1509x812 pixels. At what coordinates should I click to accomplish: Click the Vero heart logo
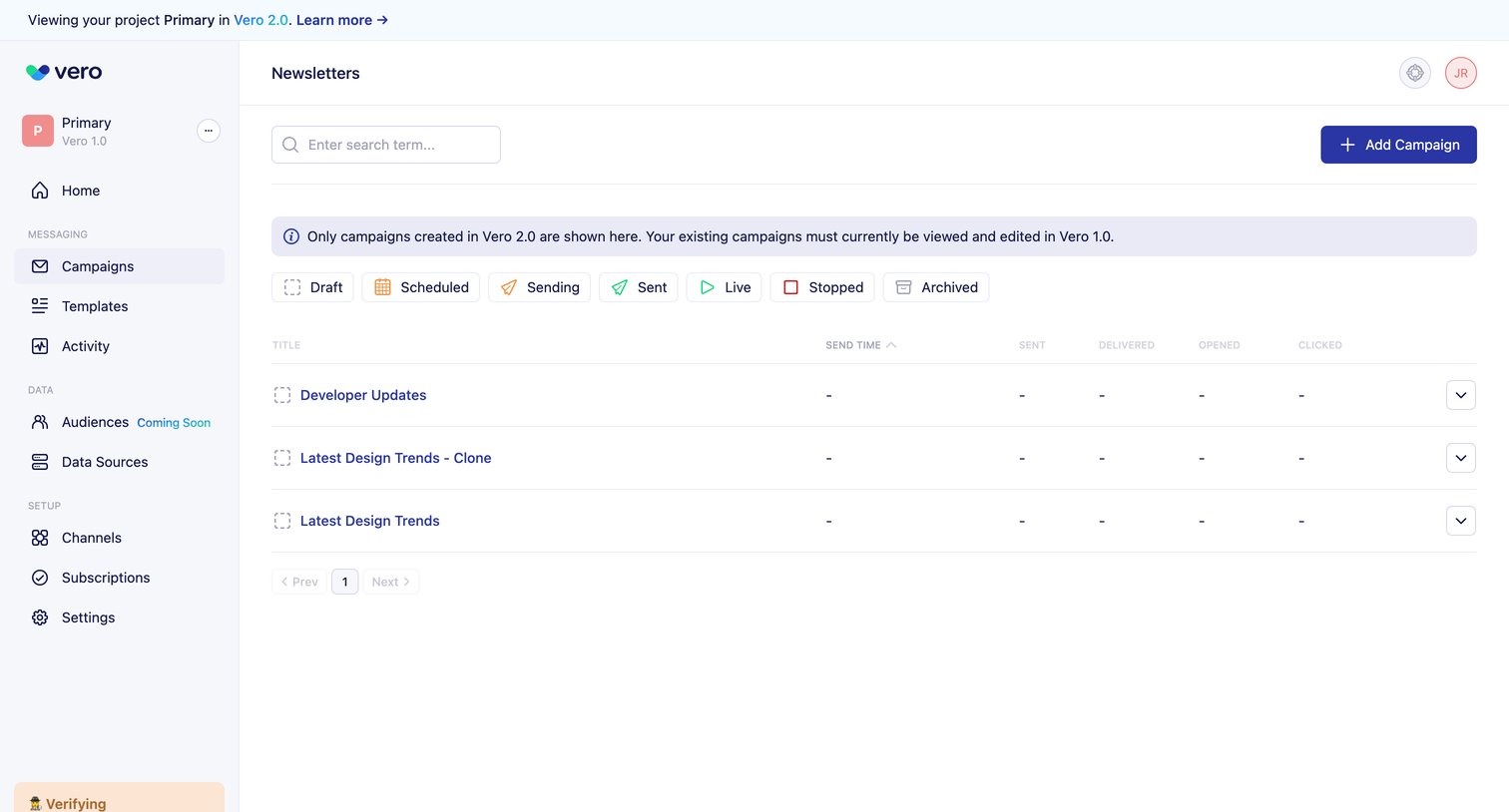38,72
